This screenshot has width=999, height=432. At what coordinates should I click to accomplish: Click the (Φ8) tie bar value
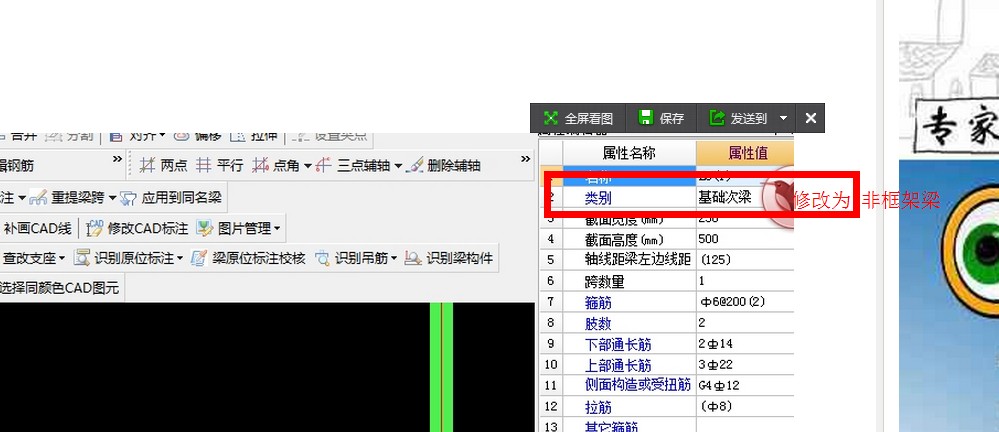[x=716, y=406]
